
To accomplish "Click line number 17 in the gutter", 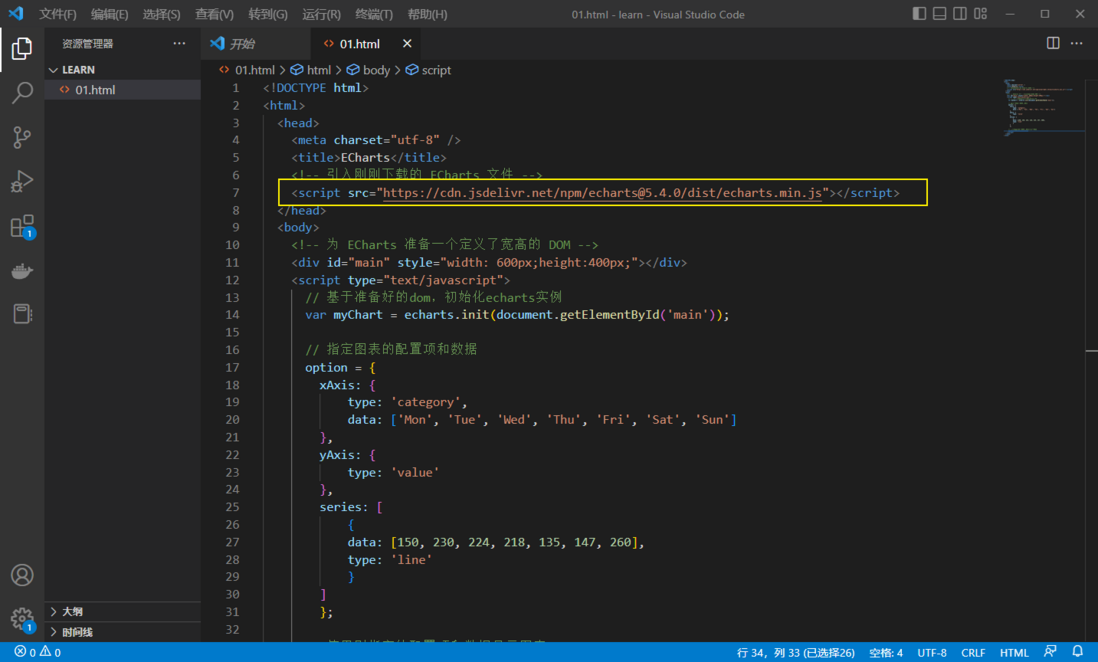I will (x=232, y=367).
